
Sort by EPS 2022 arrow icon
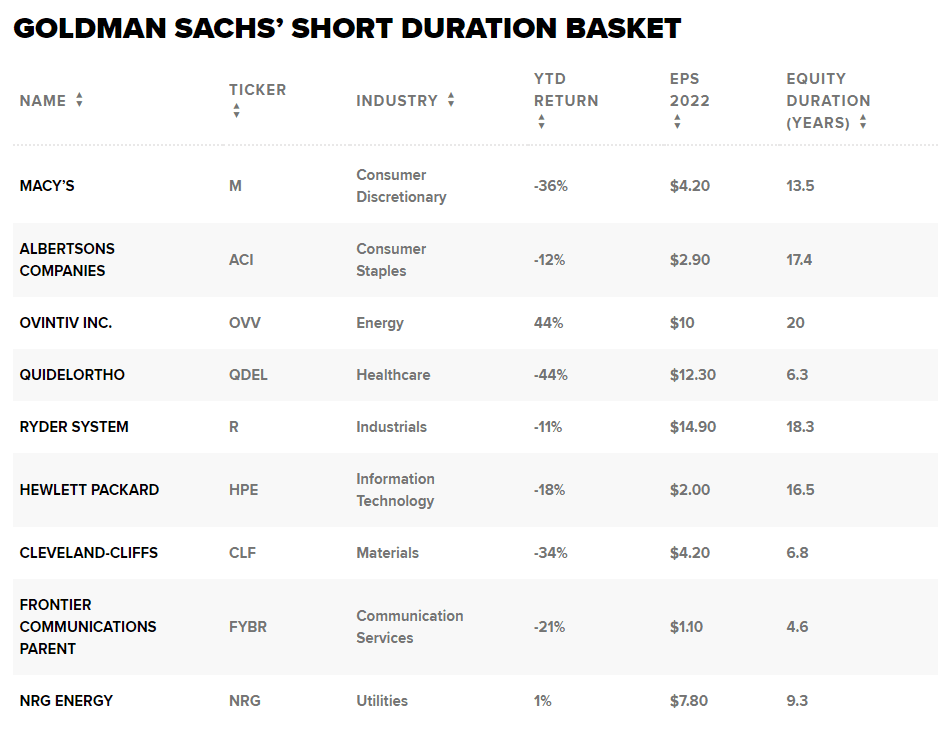[x=677, y=122]
